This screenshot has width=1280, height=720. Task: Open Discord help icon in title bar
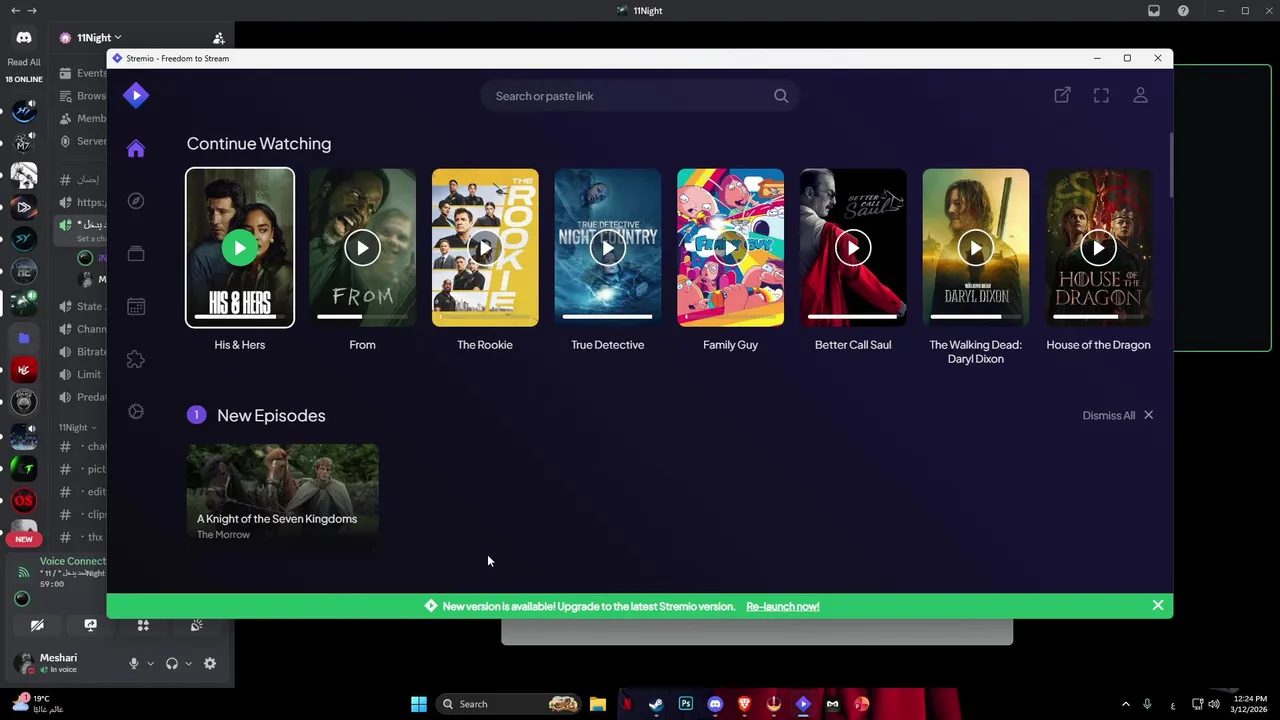(1184, 11)
